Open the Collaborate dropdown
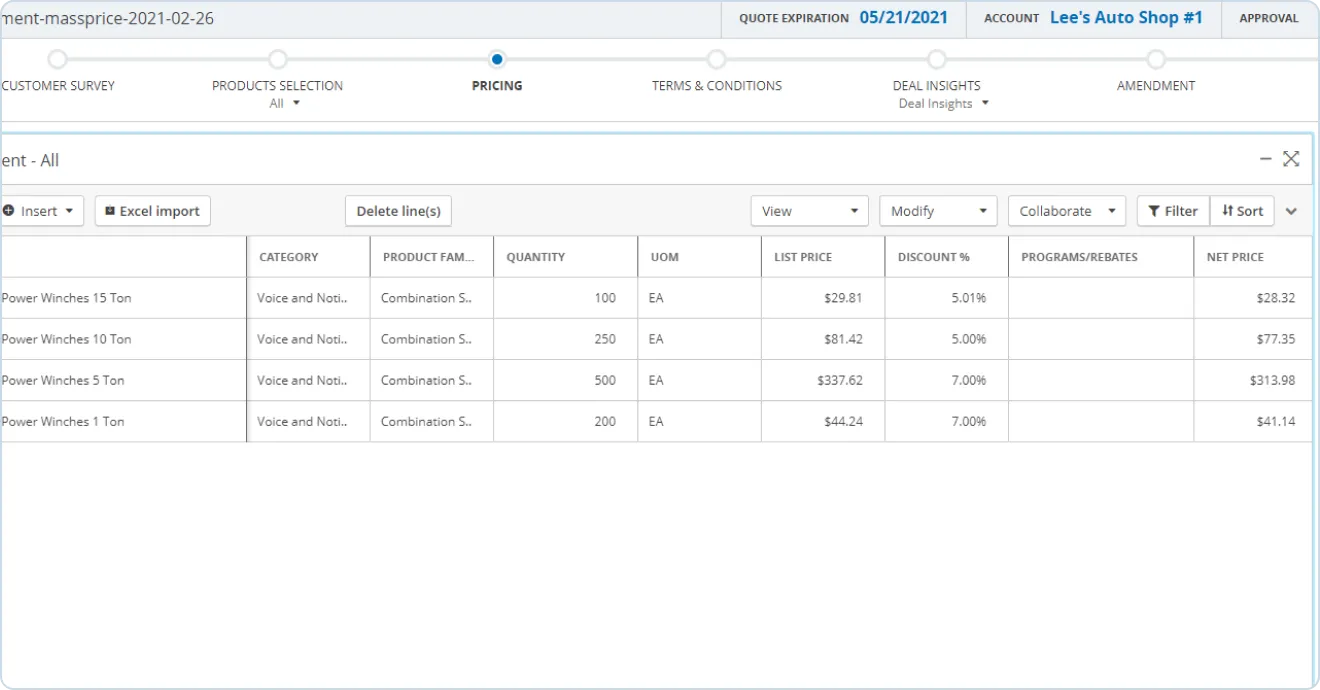1320x690 pixels. tap(1067, 211)
